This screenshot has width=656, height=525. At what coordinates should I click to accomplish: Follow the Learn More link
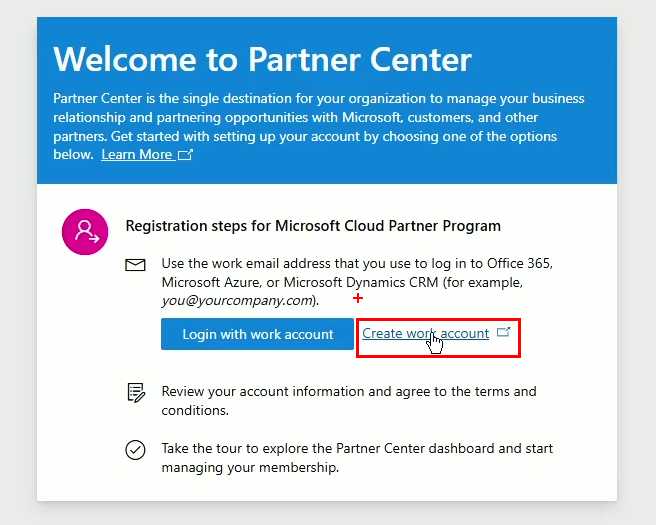[x=136, y=155]
